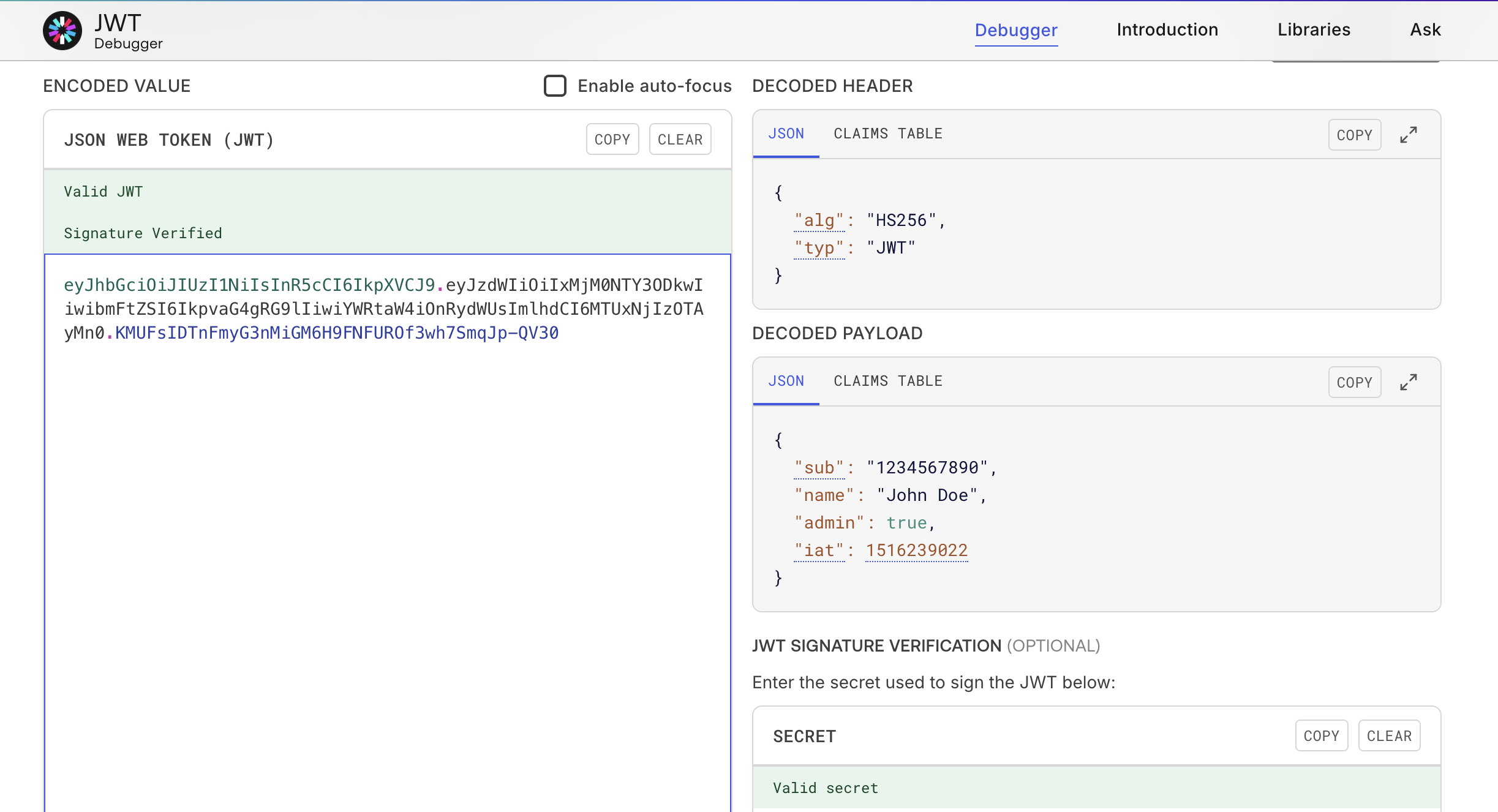Clear the encoded JWT field
1498x812 pixels.
680,139
